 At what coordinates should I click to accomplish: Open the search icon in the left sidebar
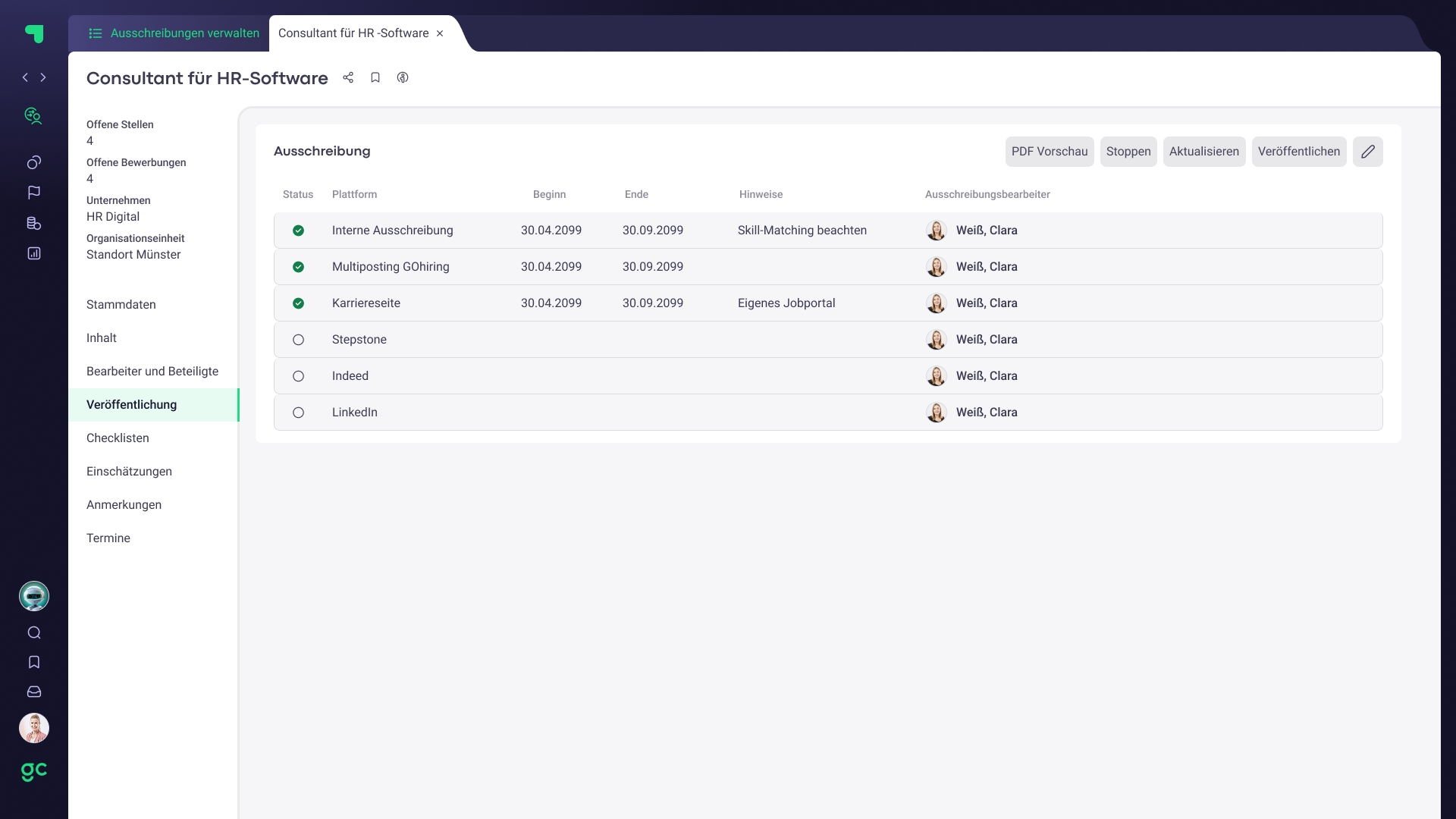point(34,632)
